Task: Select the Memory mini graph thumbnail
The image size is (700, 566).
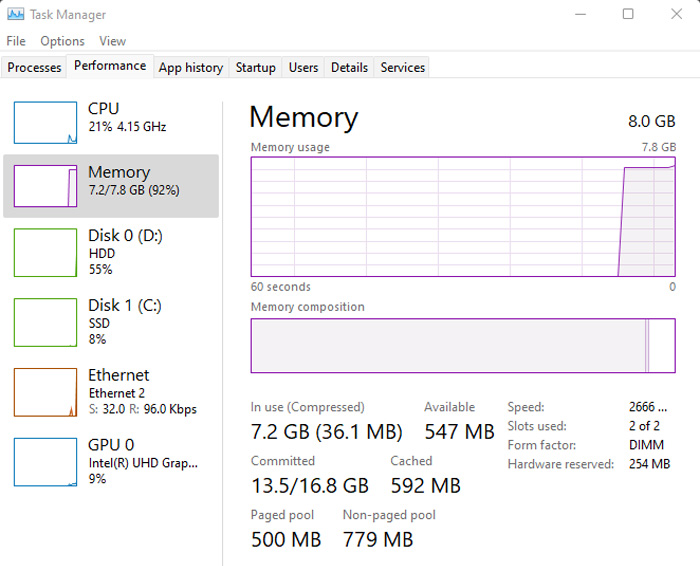Action: coord(45,186)
